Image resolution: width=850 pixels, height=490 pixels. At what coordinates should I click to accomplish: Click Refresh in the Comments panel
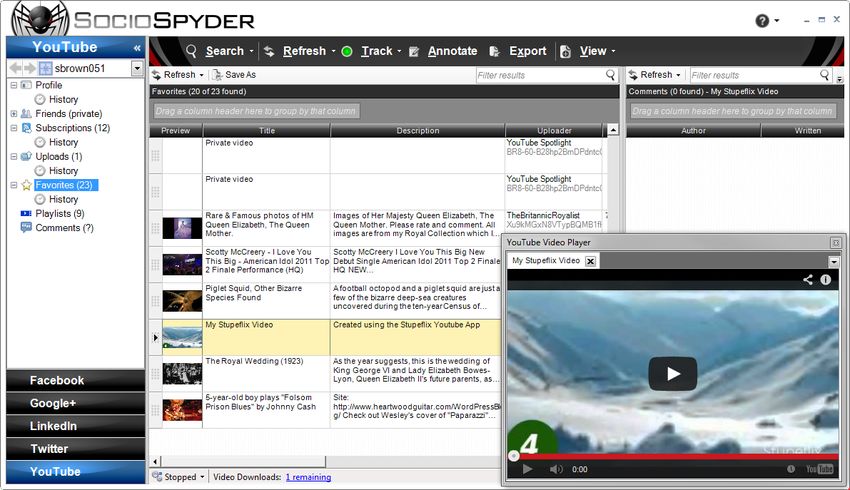(656, 75)
